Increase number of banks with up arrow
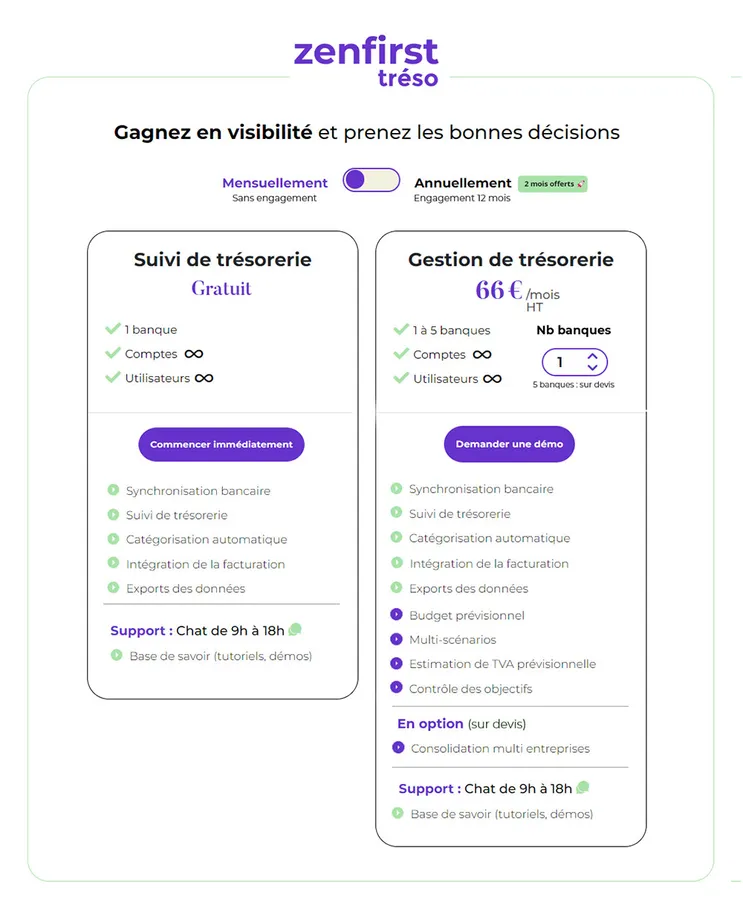743x900 pixels. click(592, 356)
